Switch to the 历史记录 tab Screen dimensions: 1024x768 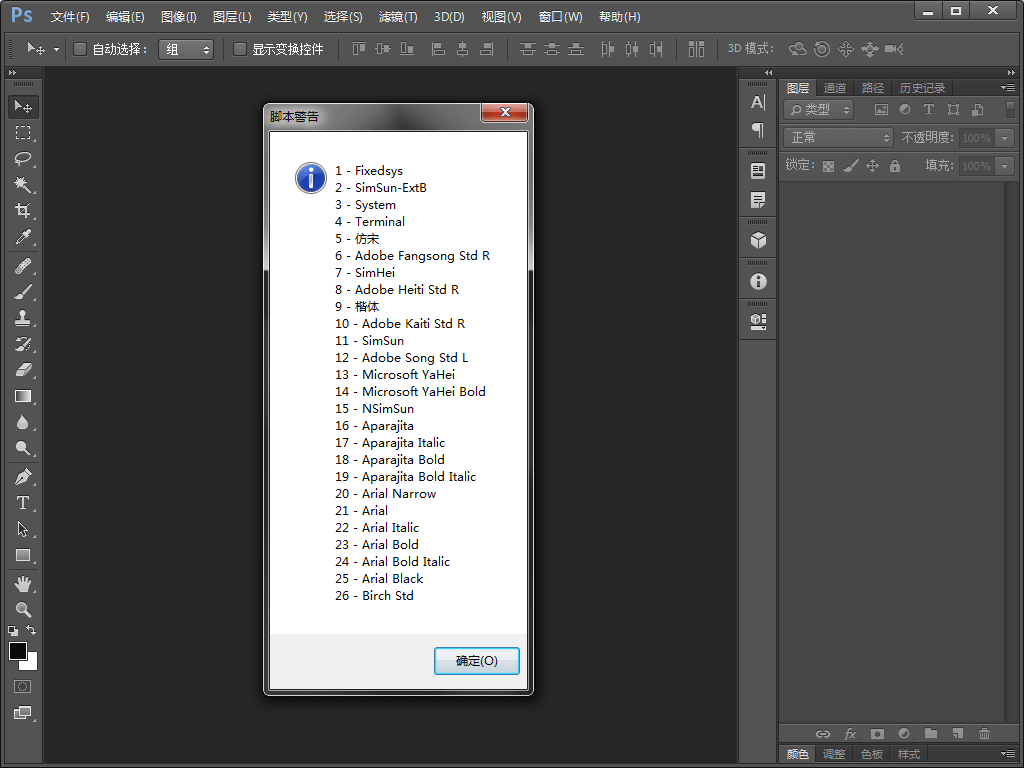pos(922,88)
